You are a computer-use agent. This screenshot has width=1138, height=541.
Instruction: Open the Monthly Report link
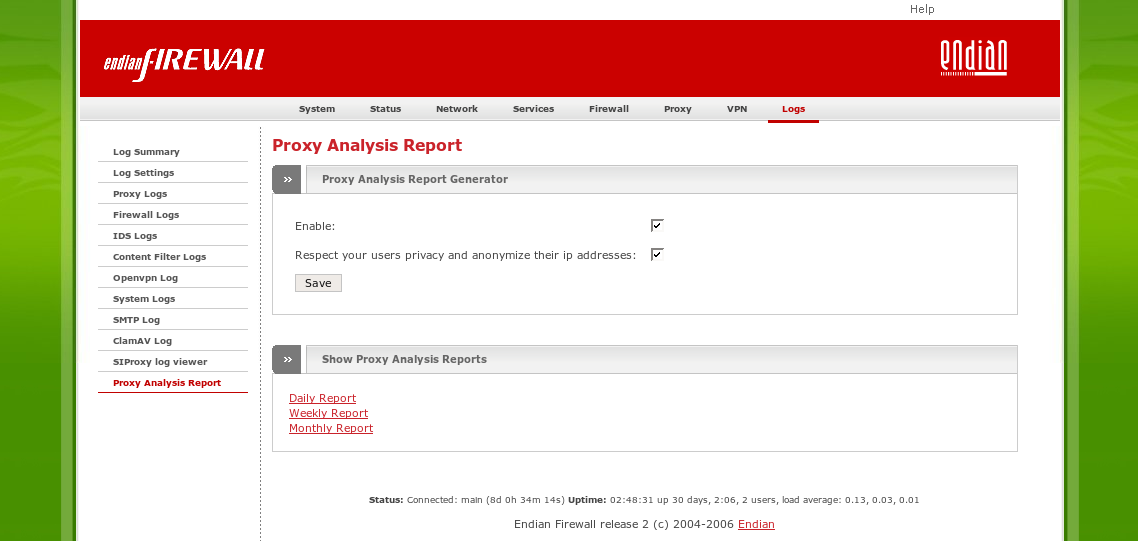[331, 428]
